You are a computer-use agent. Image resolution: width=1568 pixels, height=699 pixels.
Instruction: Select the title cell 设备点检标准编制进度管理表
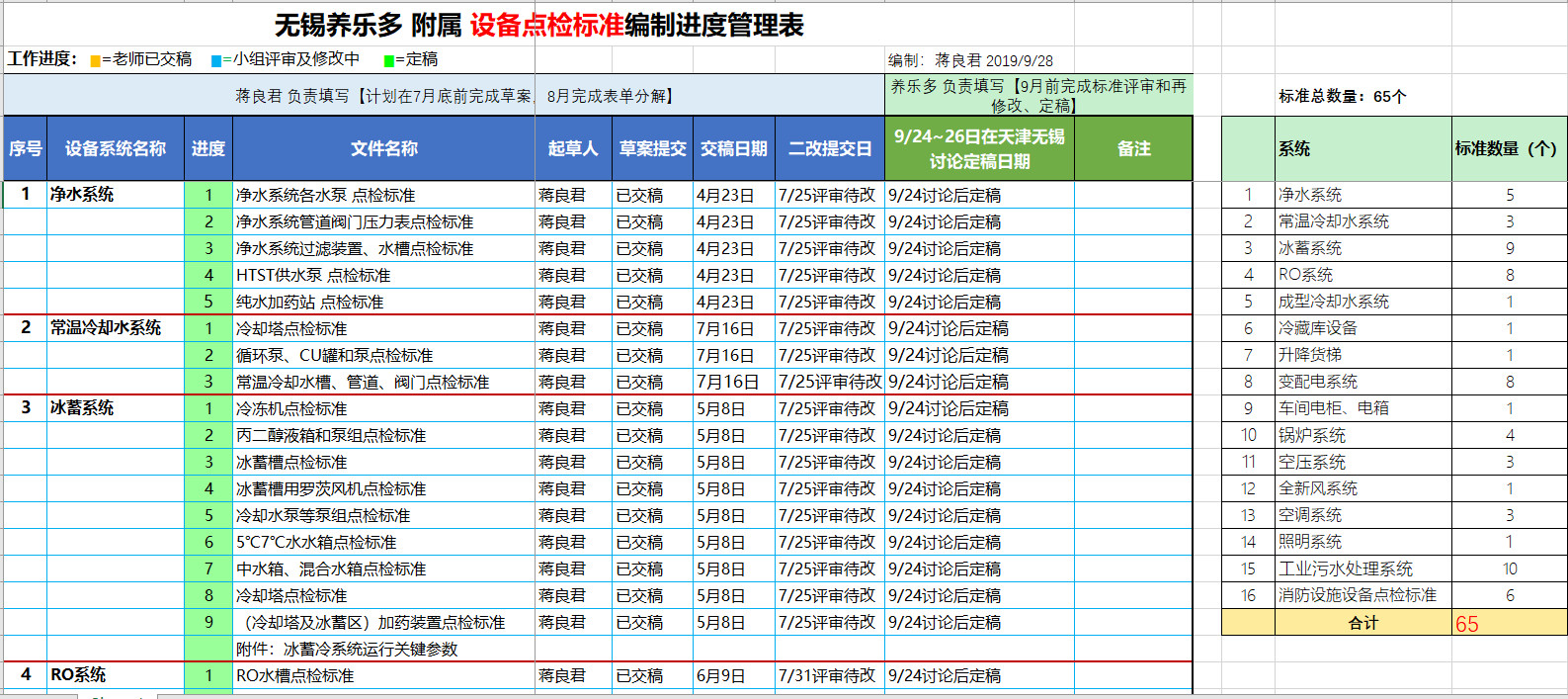(x=539, y=25)
